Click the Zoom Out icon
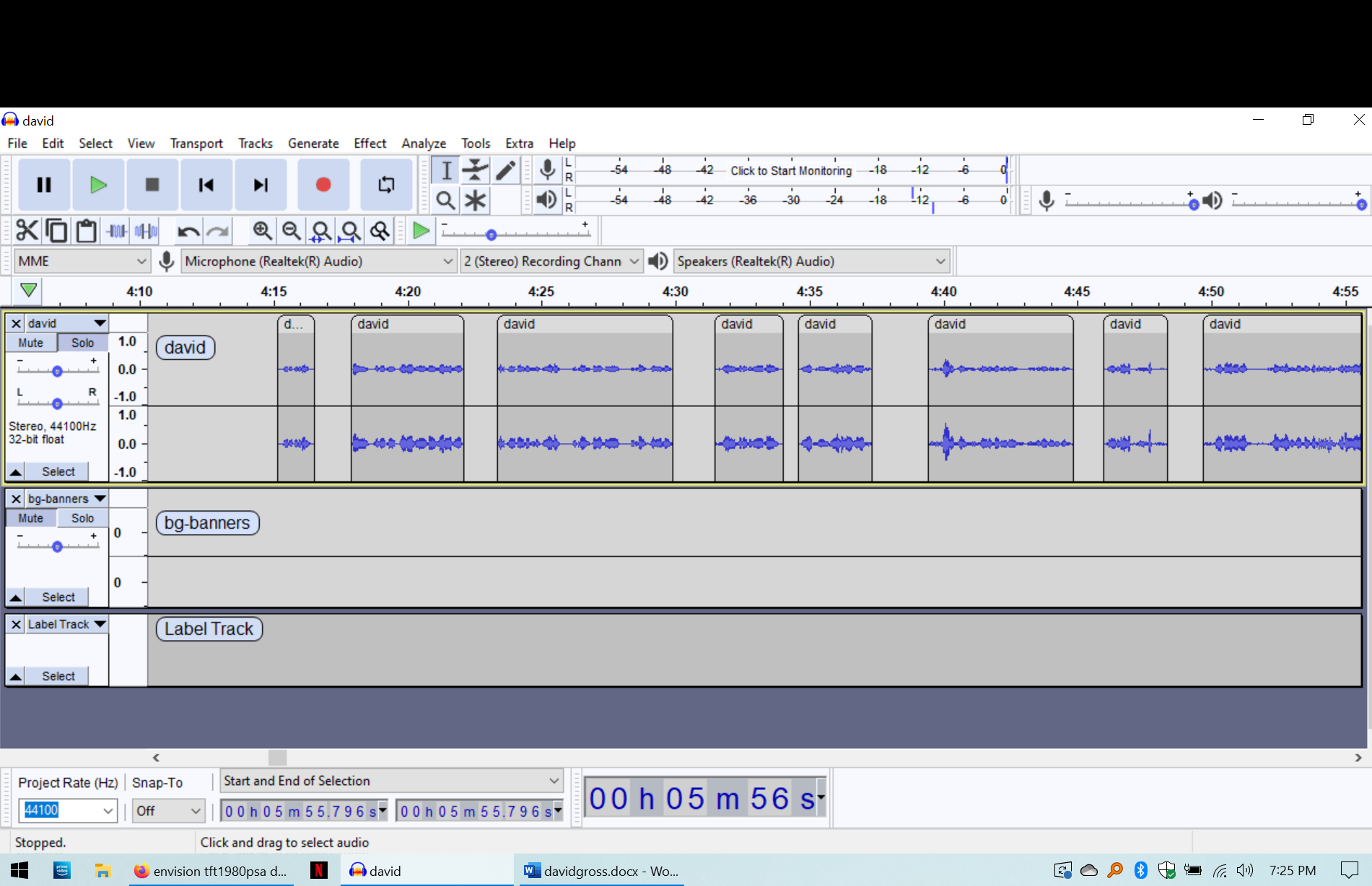The width and height of the screenshot is (1372, 886). click(292, 231)
